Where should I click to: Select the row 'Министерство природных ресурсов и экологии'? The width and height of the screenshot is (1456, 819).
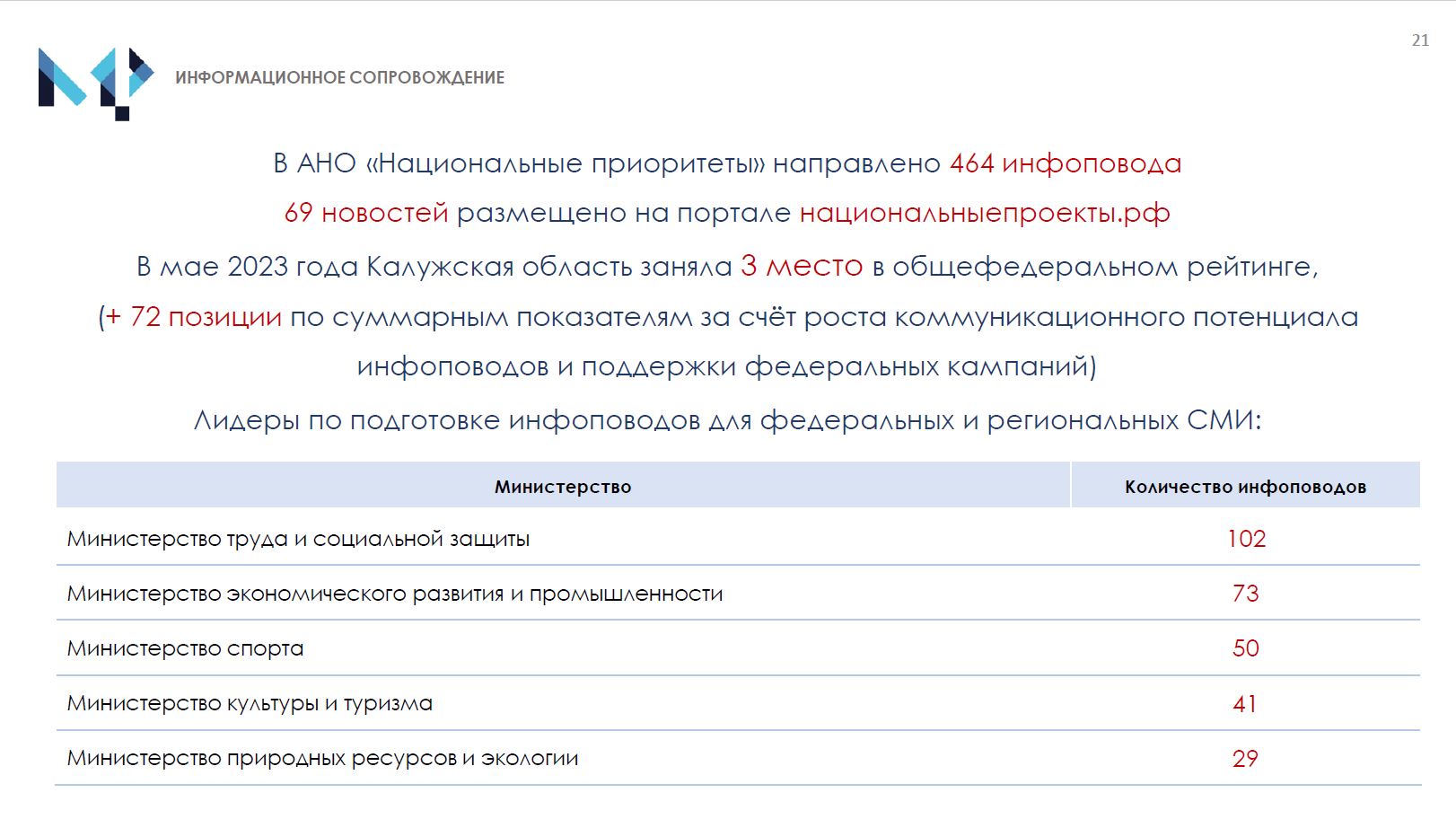(x=738, y=757)
